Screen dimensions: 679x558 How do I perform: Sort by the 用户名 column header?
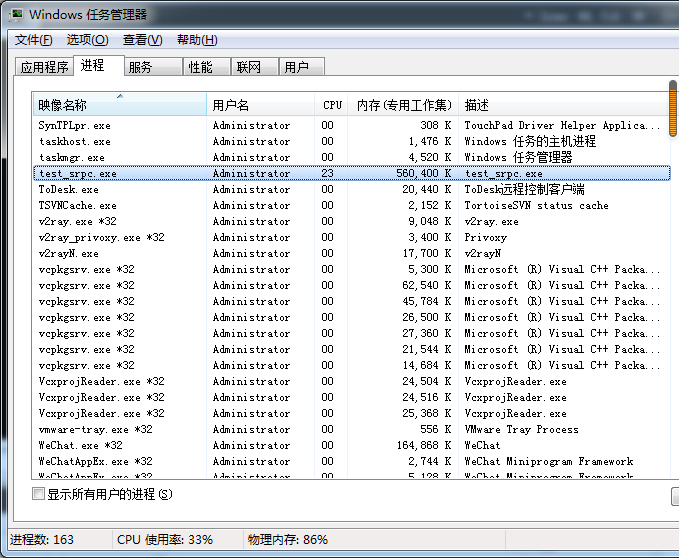[261, 105]
